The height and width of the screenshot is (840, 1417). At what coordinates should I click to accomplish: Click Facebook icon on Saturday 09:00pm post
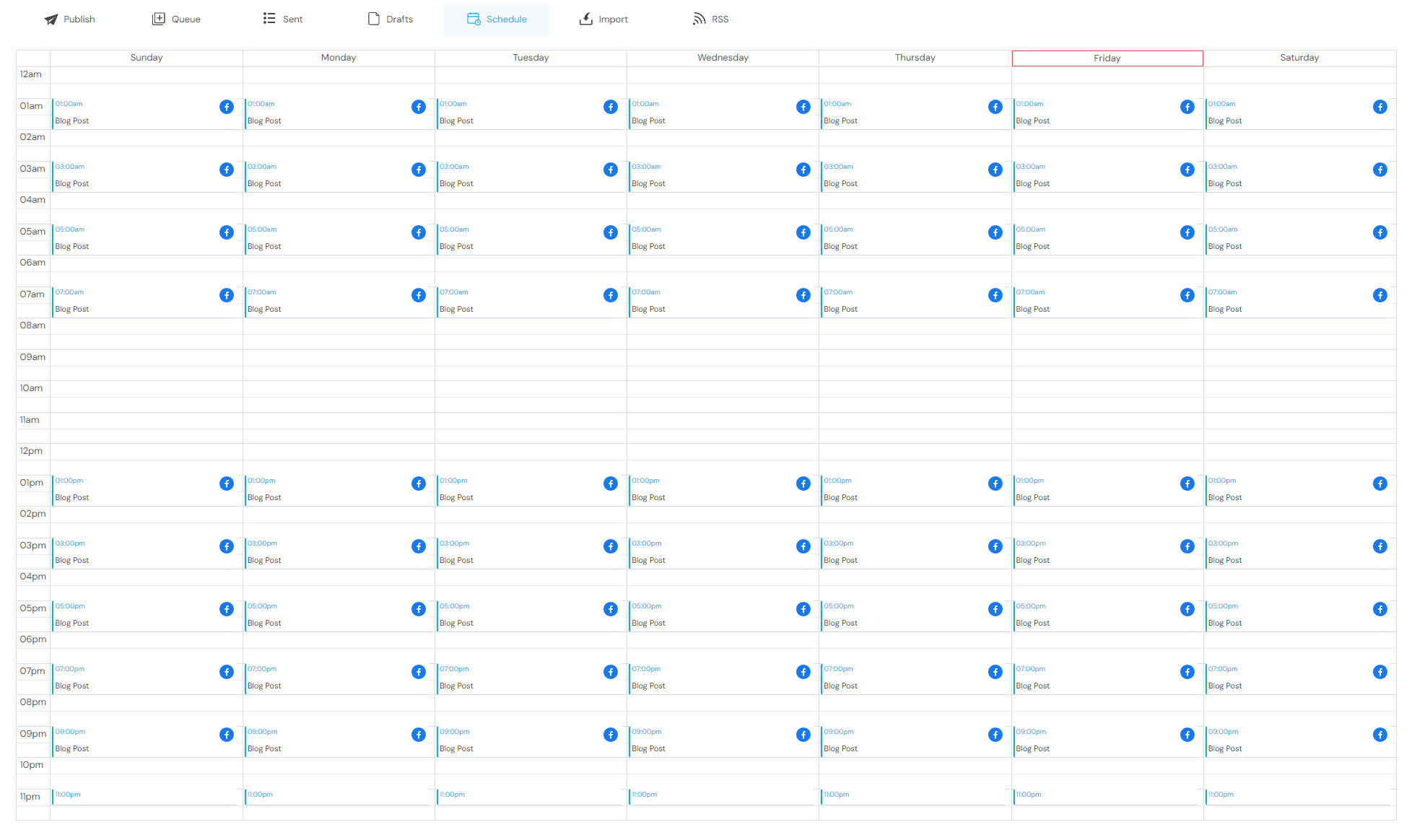click(1379, 735)
